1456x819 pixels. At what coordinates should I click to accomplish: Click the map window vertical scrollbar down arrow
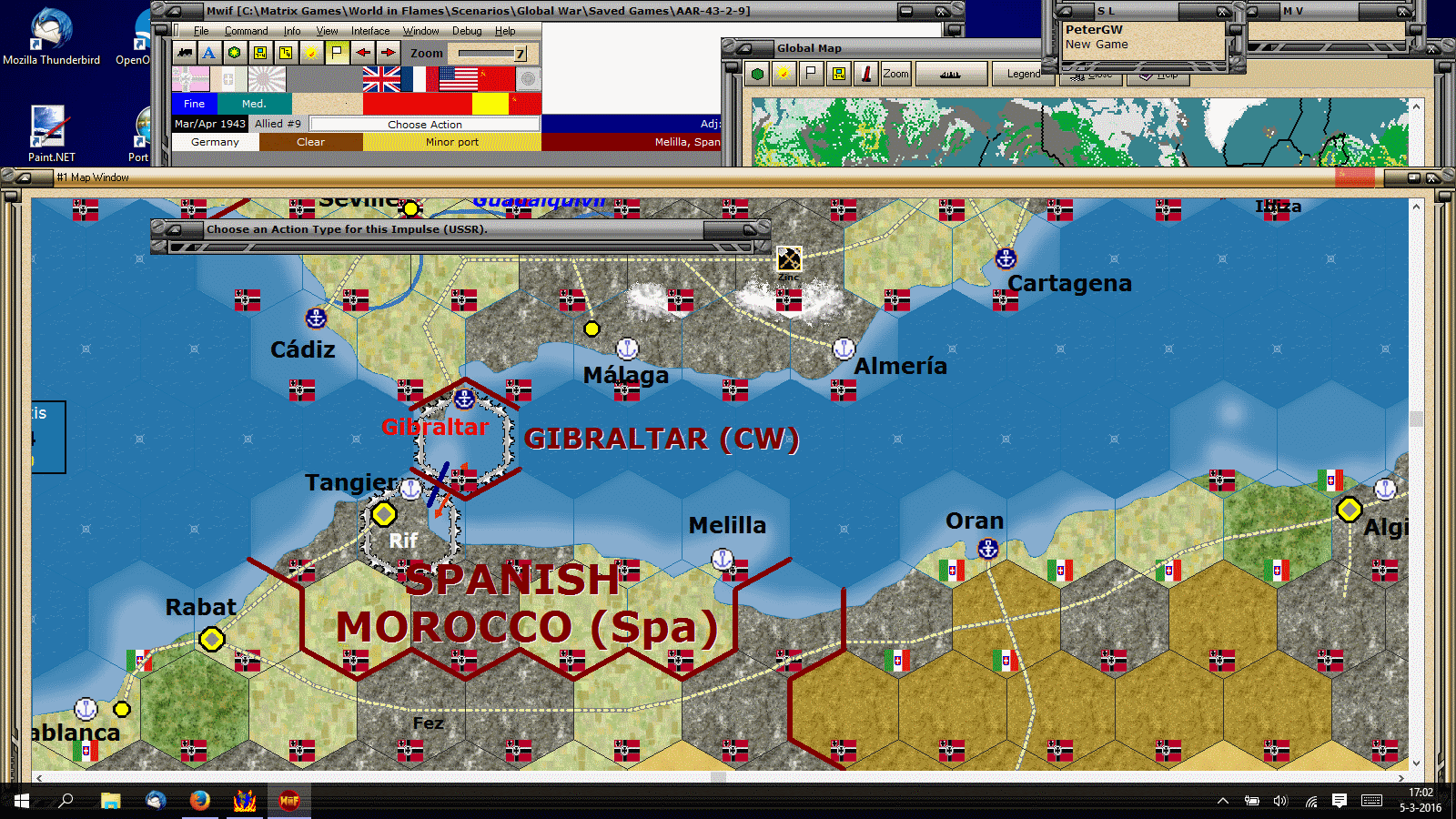(1416, 764)
